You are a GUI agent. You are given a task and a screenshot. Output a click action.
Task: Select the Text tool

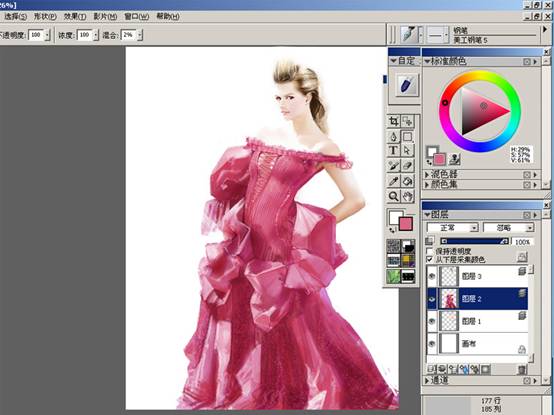pos(393,151)
